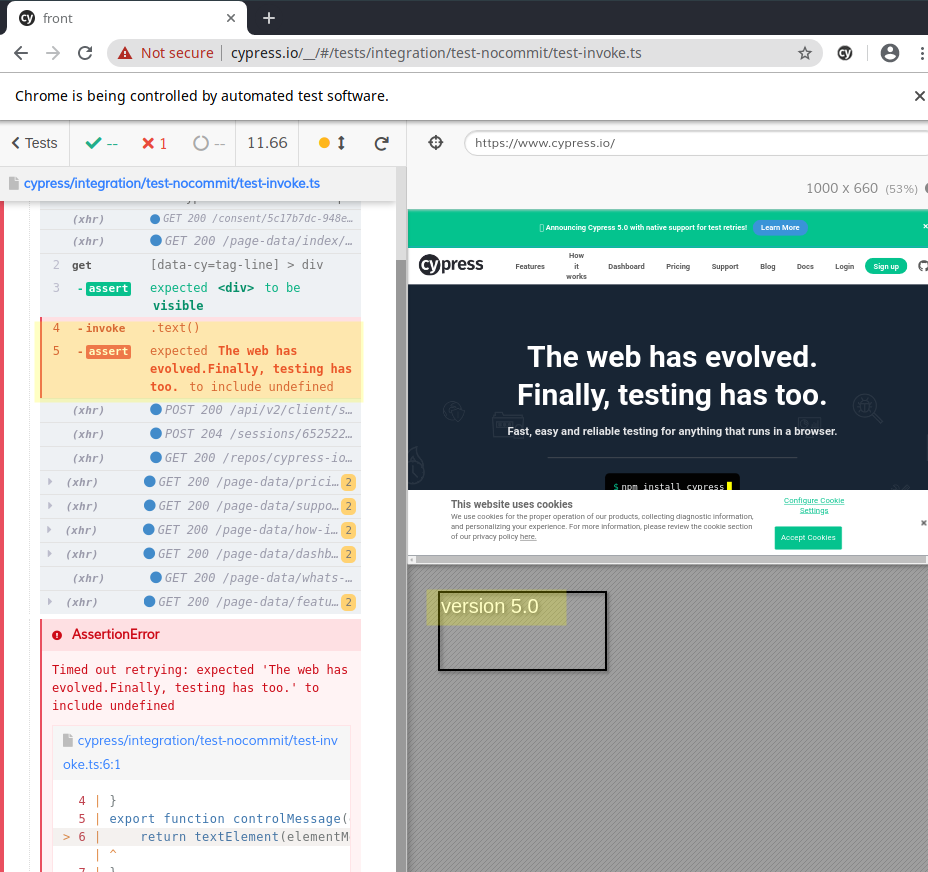Bookmark this page with the star icon
The image size is (928, 872).
point(804,53)
